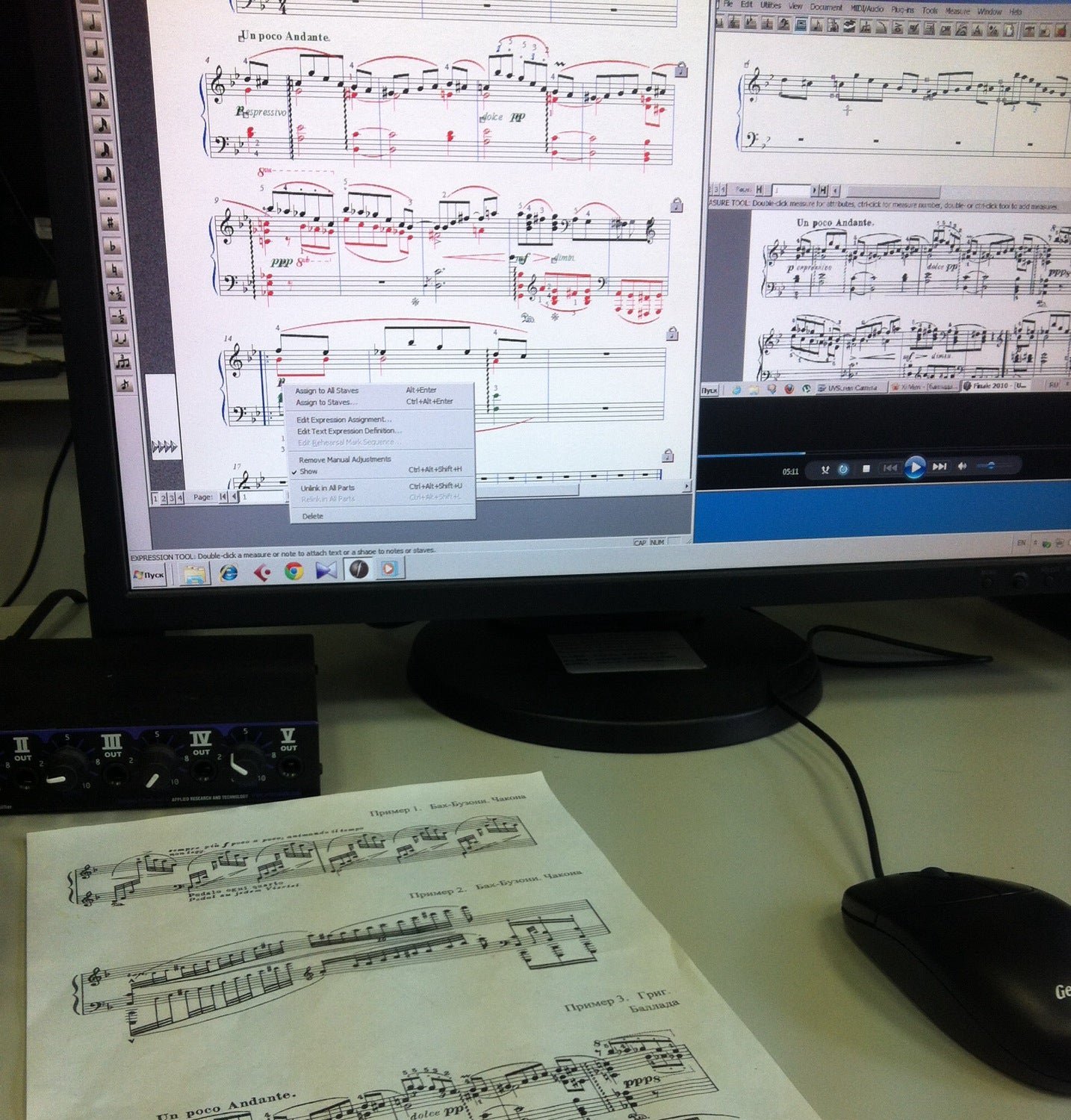Click the tuplet tool in note palette
1071x1120 pixels.
122,363
